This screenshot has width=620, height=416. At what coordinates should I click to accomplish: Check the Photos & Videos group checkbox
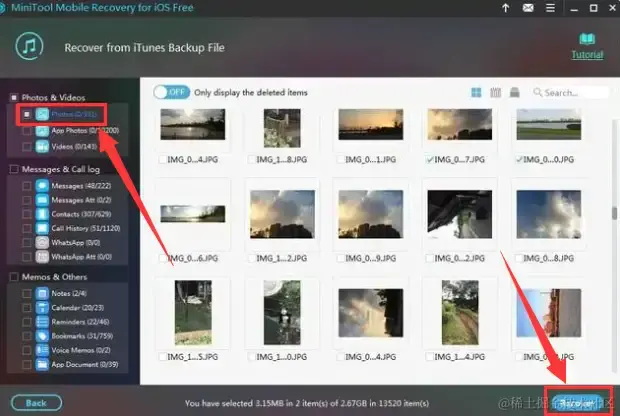(14, 97)
